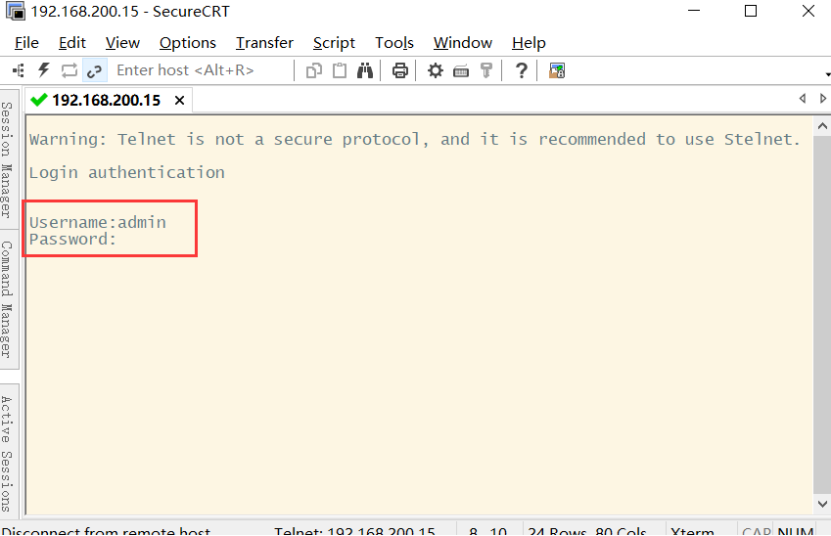The height and width of the screenshot is (536, 831).
Task: Click the Paste clipboard icon
Action: coord(339,71)
